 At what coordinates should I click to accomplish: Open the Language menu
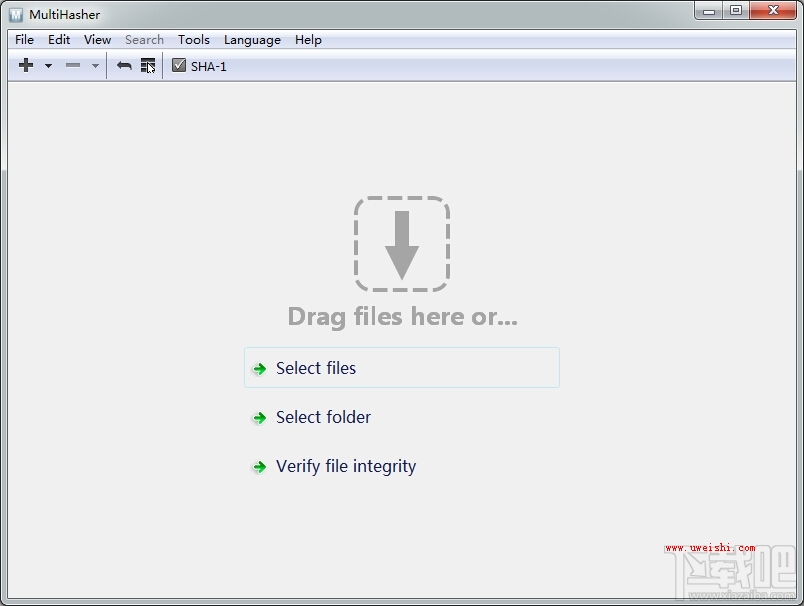click(x=252, y=39)
